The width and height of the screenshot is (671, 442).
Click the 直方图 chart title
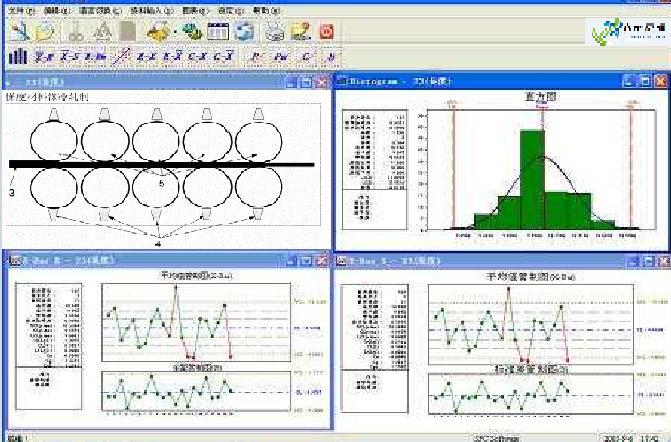(541, 98)
